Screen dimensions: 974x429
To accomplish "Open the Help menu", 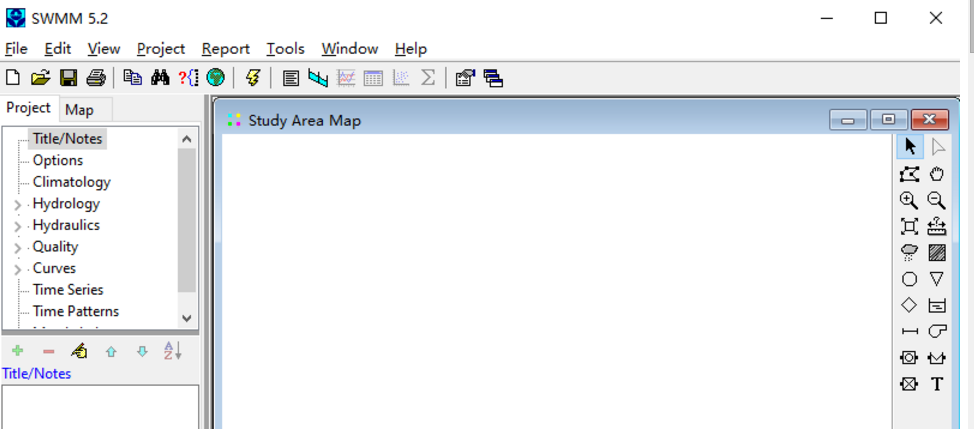I will click(411, 48).
